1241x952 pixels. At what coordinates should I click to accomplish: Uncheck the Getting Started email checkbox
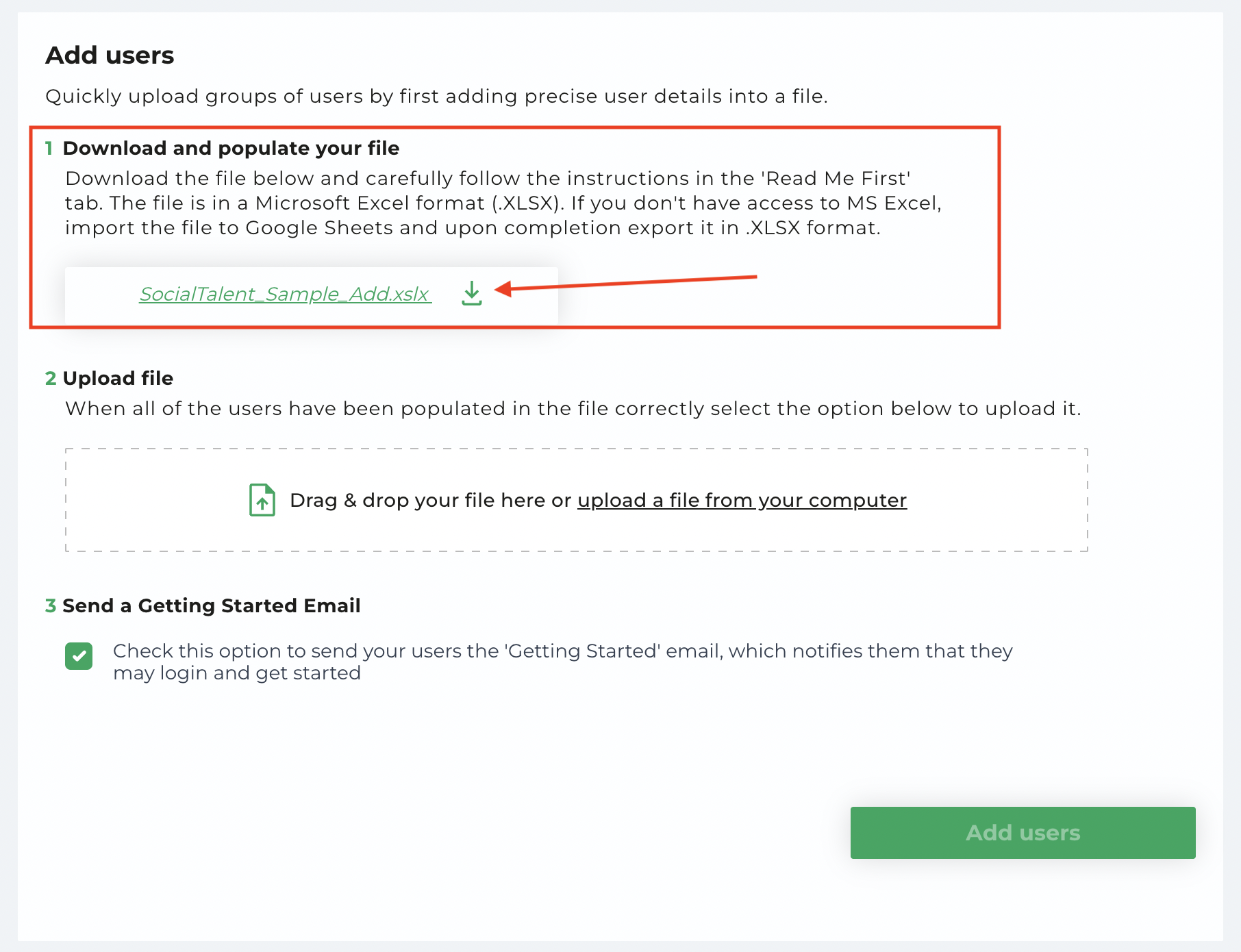pyautogui.click(x=79, y=656)
